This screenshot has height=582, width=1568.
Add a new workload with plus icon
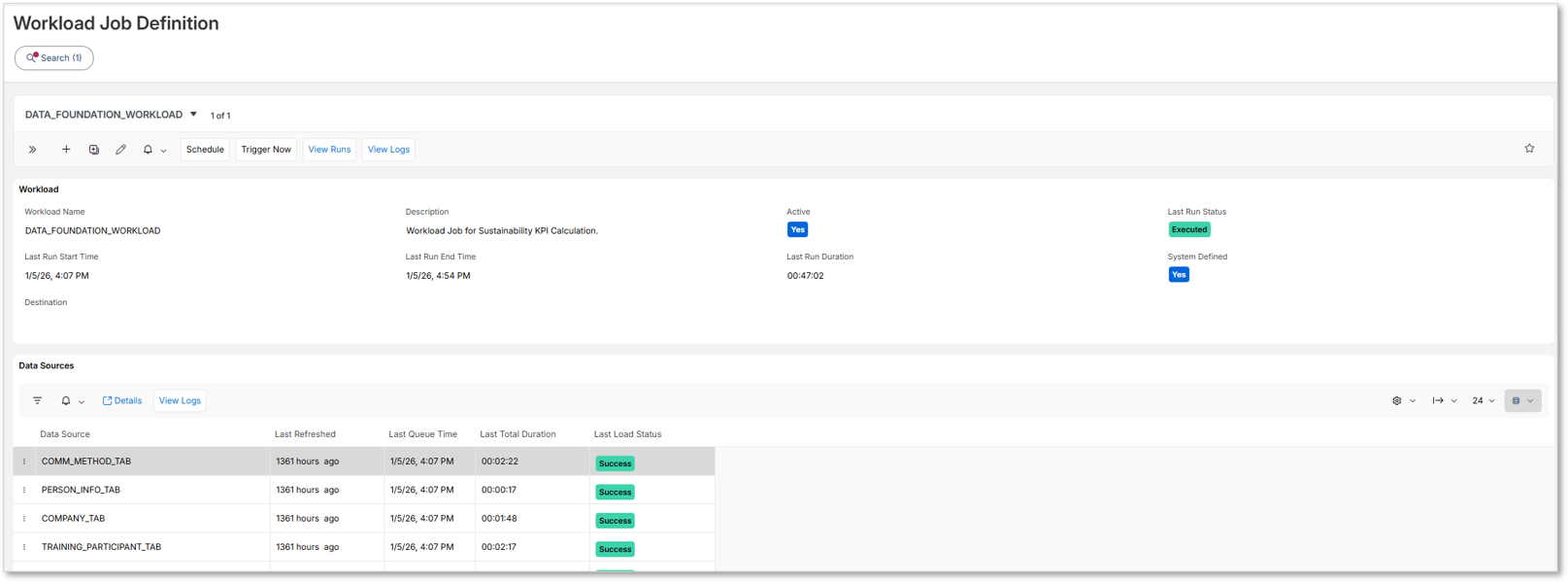(x=66, y=150)
